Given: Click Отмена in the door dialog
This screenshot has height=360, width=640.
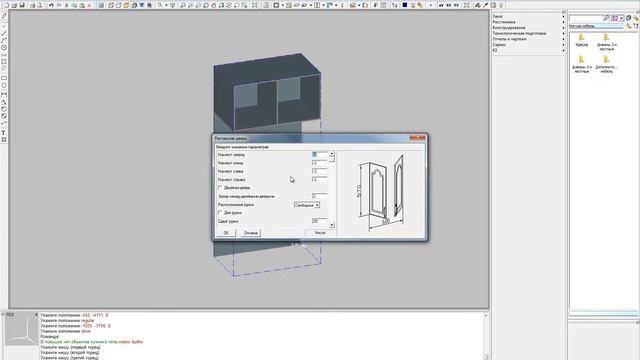Looking at the screenshot, I should 251,233.
